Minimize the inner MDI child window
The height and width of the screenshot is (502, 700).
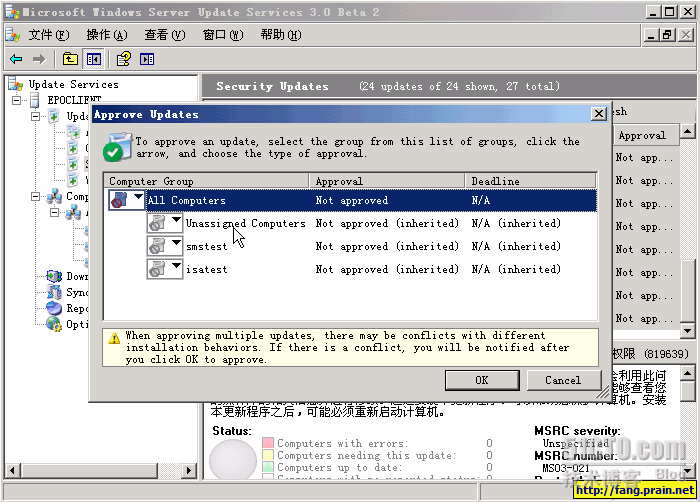[651, 34]
